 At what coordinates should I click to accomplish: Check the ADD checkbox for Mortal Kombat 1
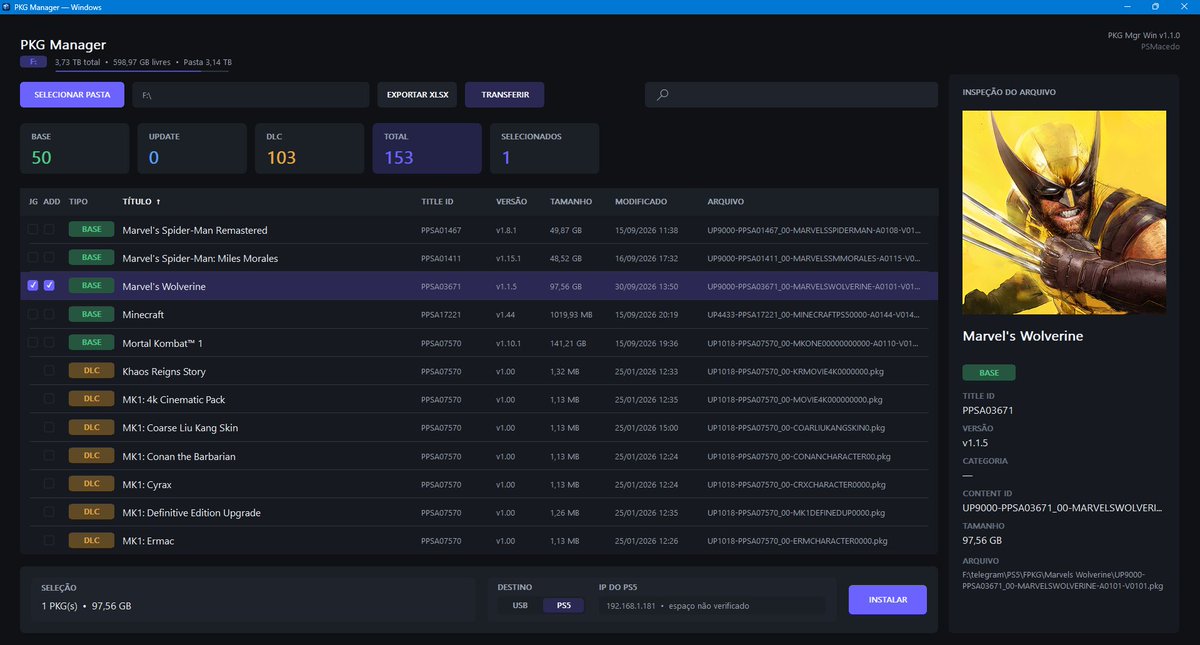(x=49, y=342)
